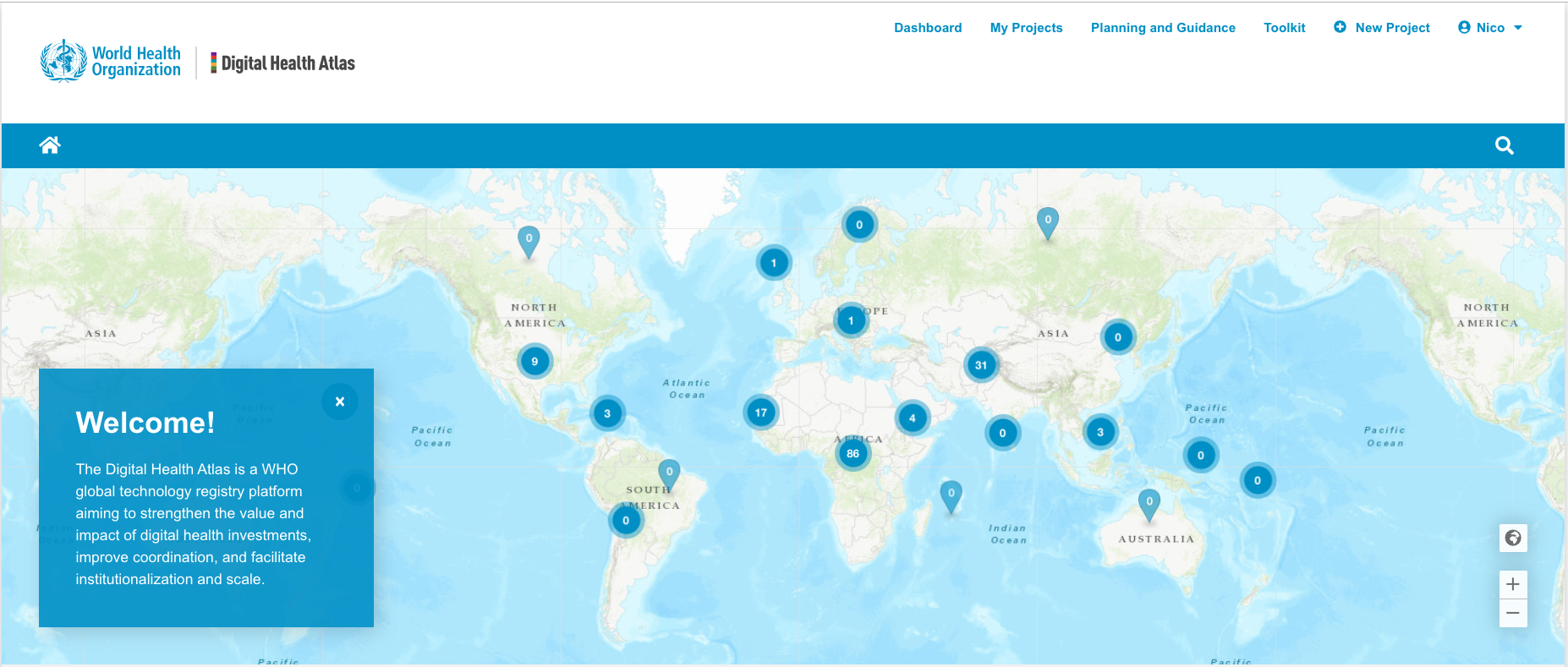The height and width of the screenshot is (667, 1568).
Task: Select the cluster 0 northeast of Australia
Action: point(1258,481)
